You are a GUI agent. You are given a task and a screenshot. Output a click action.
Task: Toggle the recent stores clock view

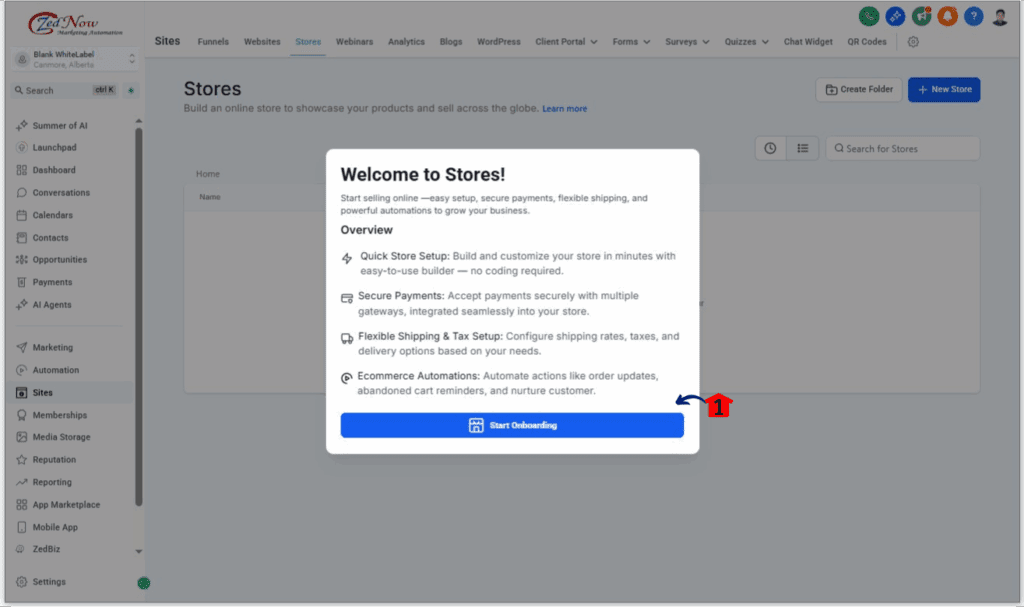[x=769, y=147]
